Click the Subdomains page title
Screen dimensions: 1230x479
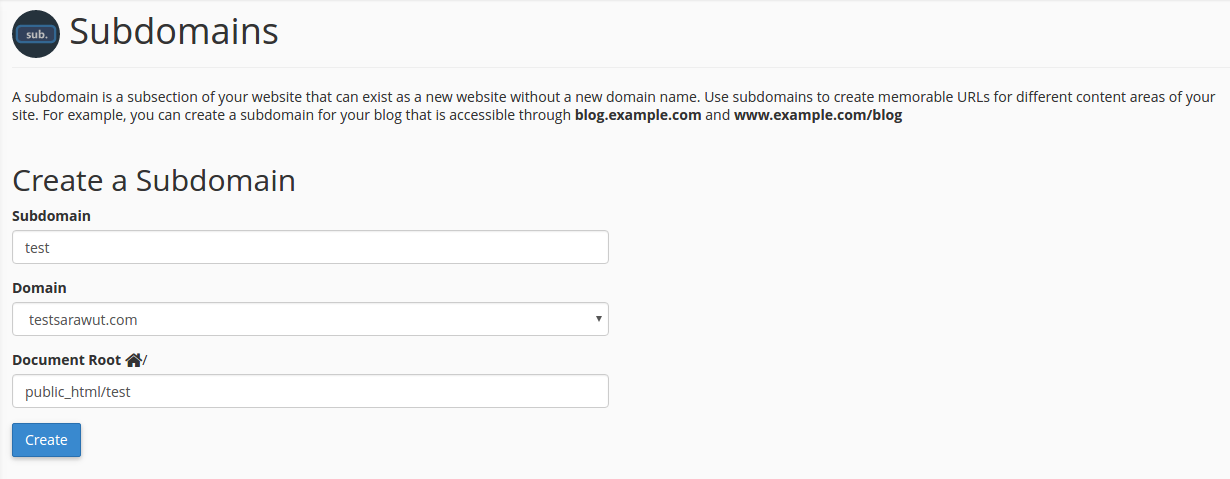pyautogui.click(x=173, y=32)
